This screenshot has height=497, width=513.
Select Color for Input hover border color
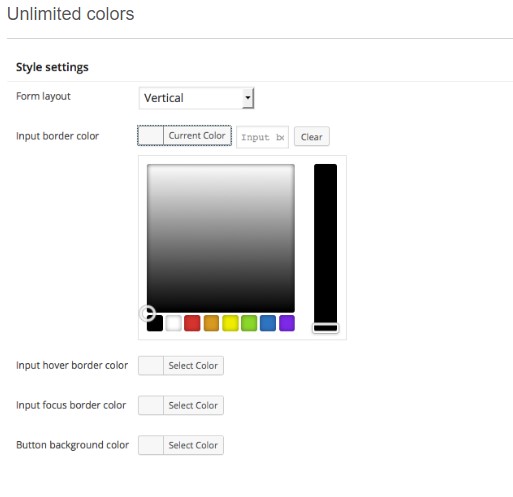click(181, 366)
